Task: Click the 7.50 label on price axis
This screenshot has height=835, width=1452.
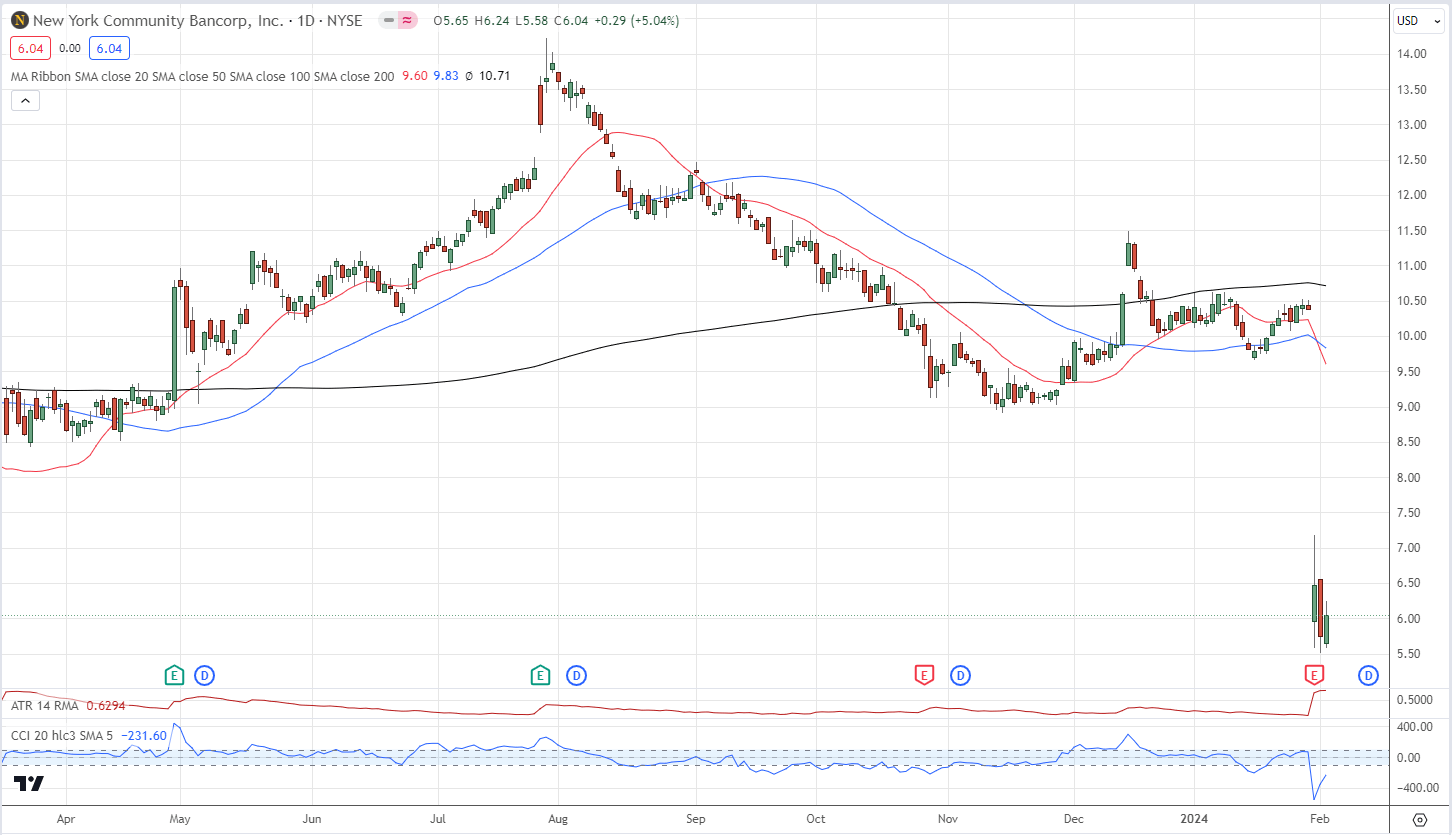Action: (x=1411, y=513)
